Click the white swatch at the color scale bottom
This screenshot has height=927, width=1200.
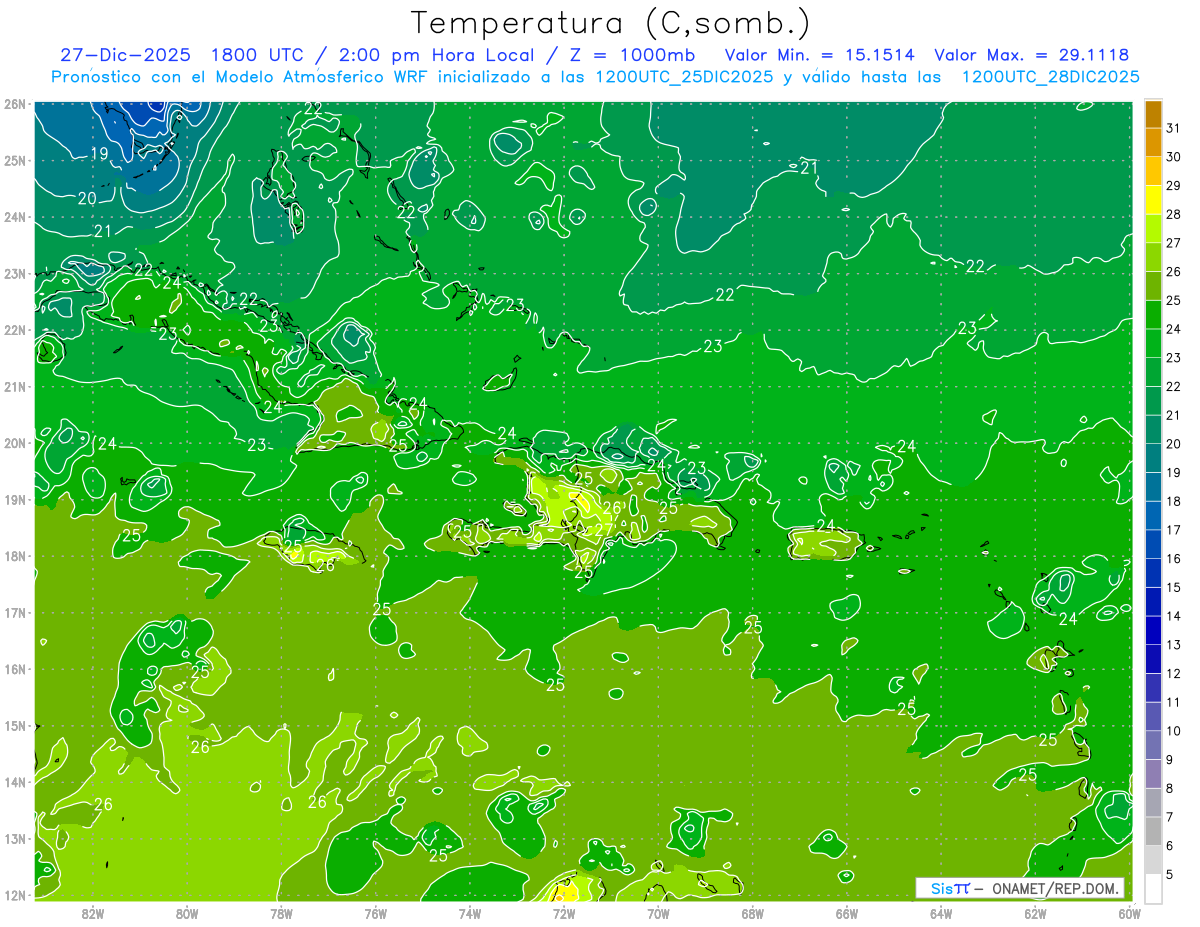[x=1153, y=888]
